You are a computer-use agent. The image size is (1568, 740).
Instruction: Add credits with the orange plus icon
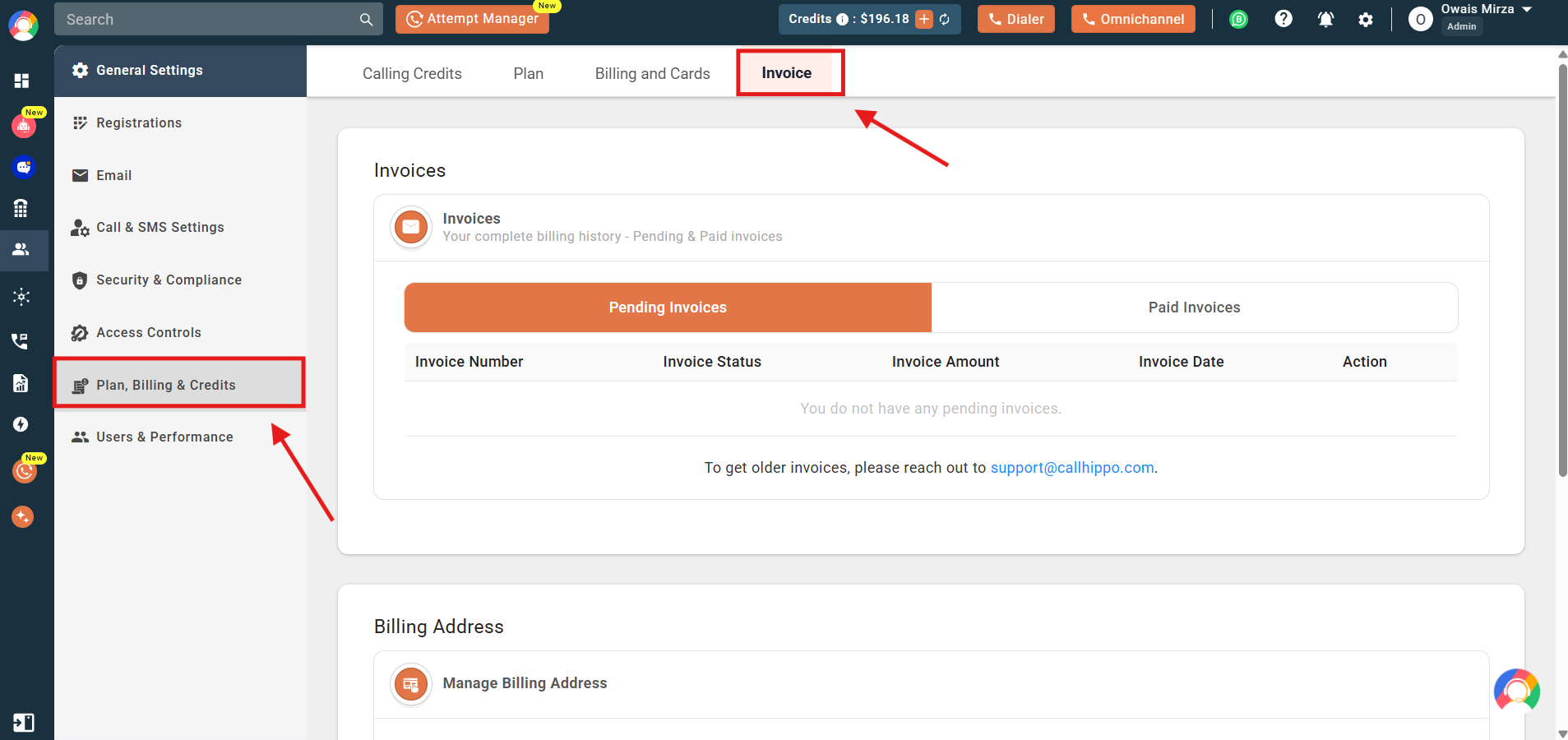[x=924, y=19]
